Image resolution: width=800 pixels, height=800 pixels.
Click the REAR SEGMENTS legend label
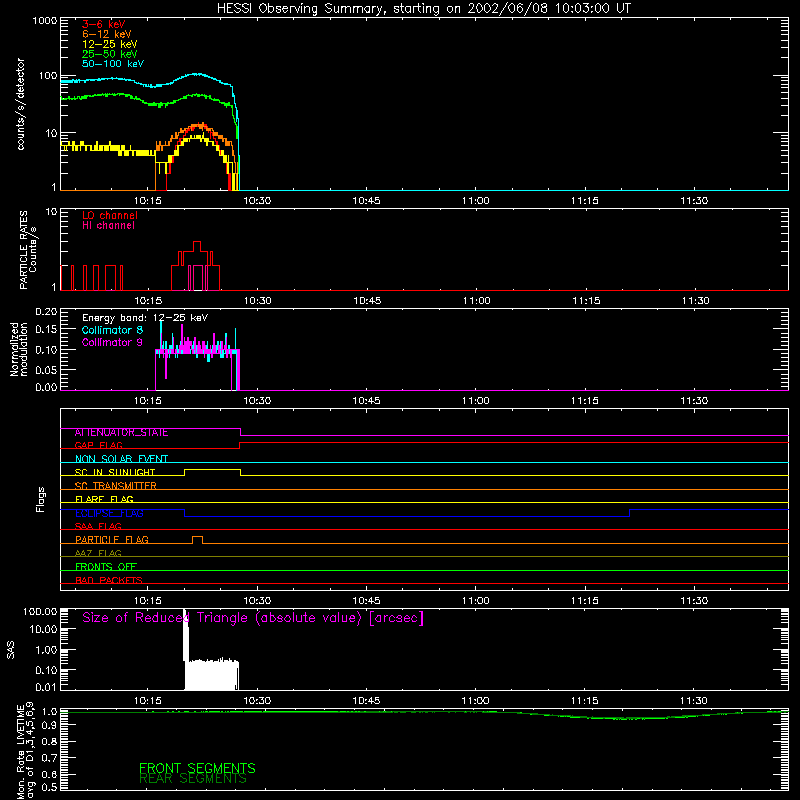[192, 778]
